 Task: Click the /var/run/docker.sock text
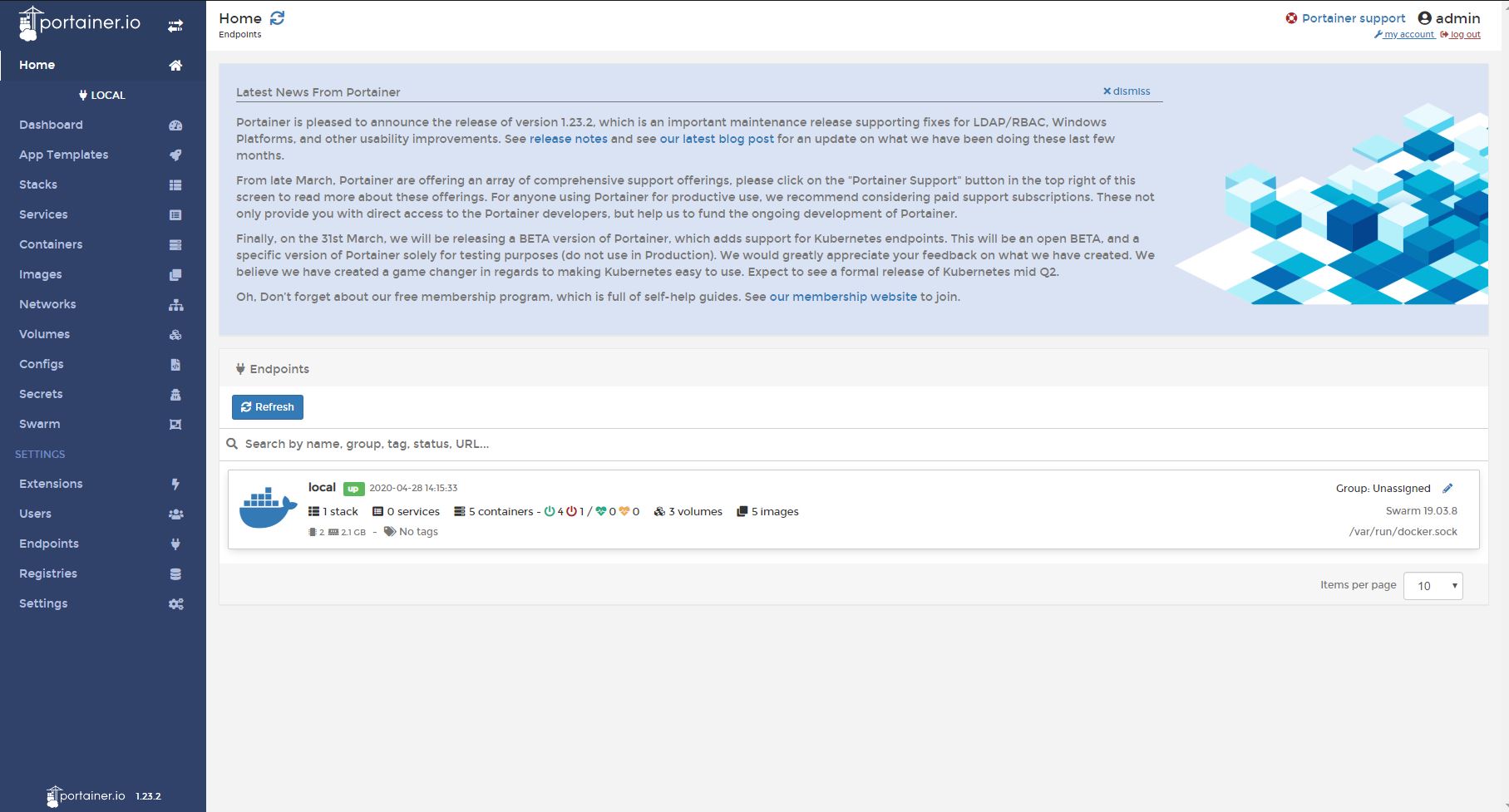pos(1403,532)
